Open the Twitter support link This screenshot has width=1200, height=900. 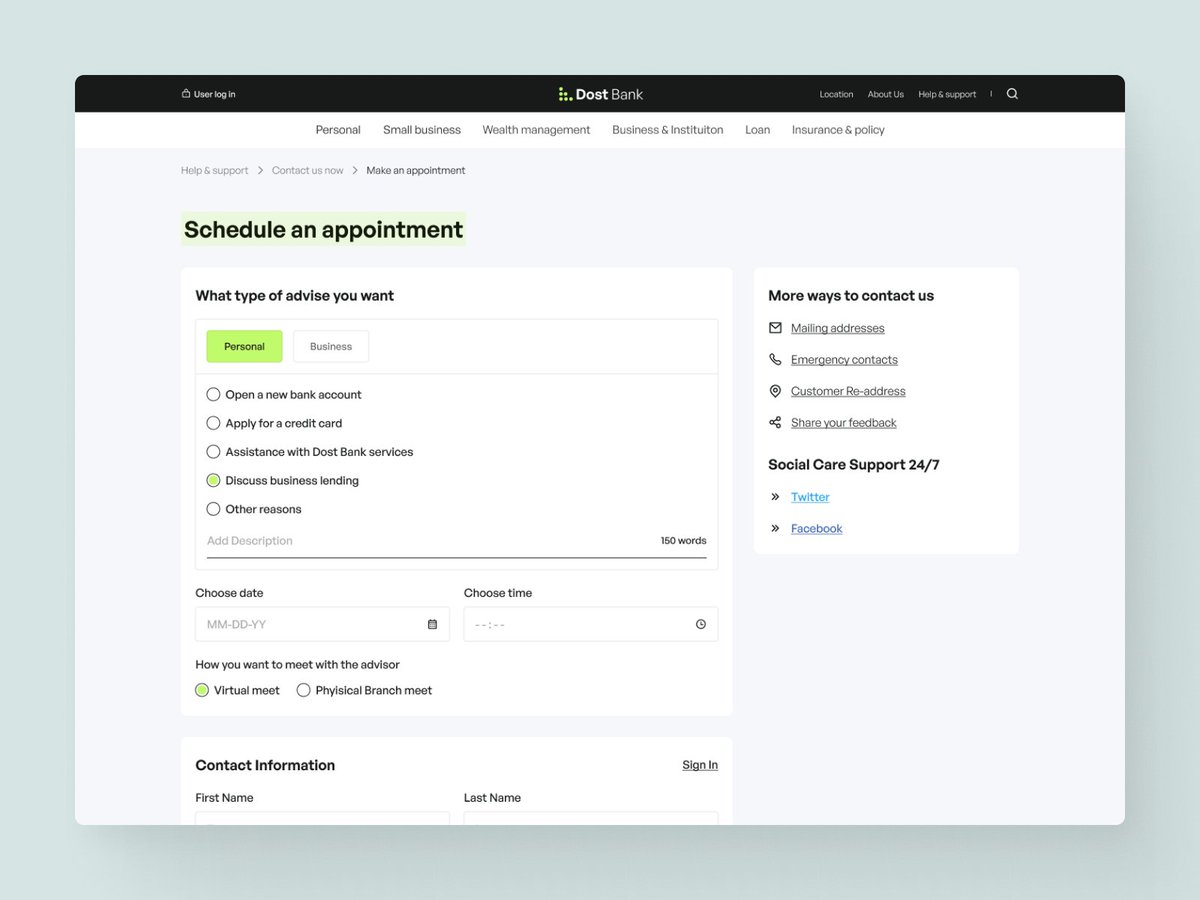[x=810, y=497]
